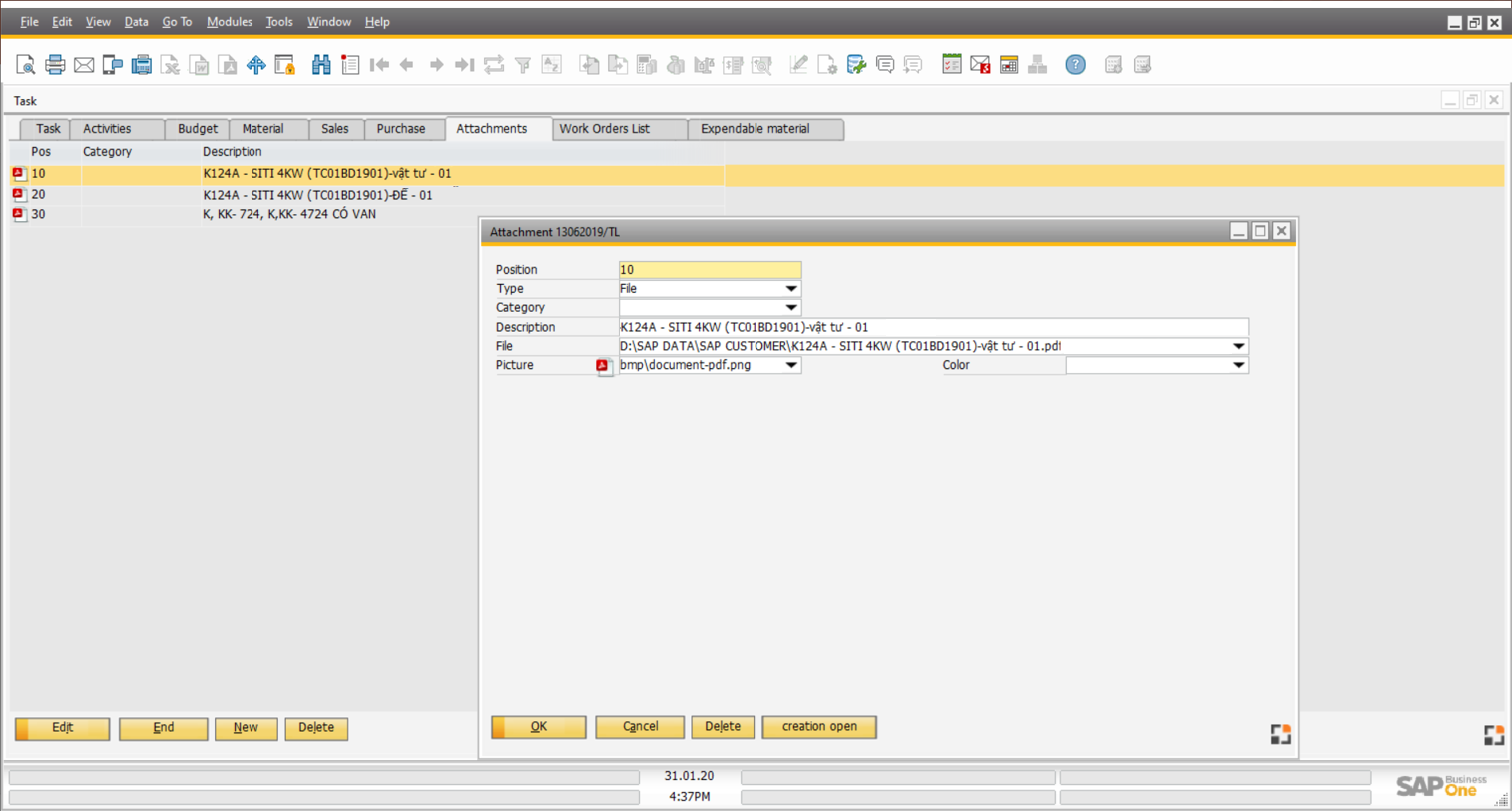Open Messages/Alerts speech bubble icon
Image resolution: width=1512 pixels, height=811 pixels.
click(x=885, y=65)
